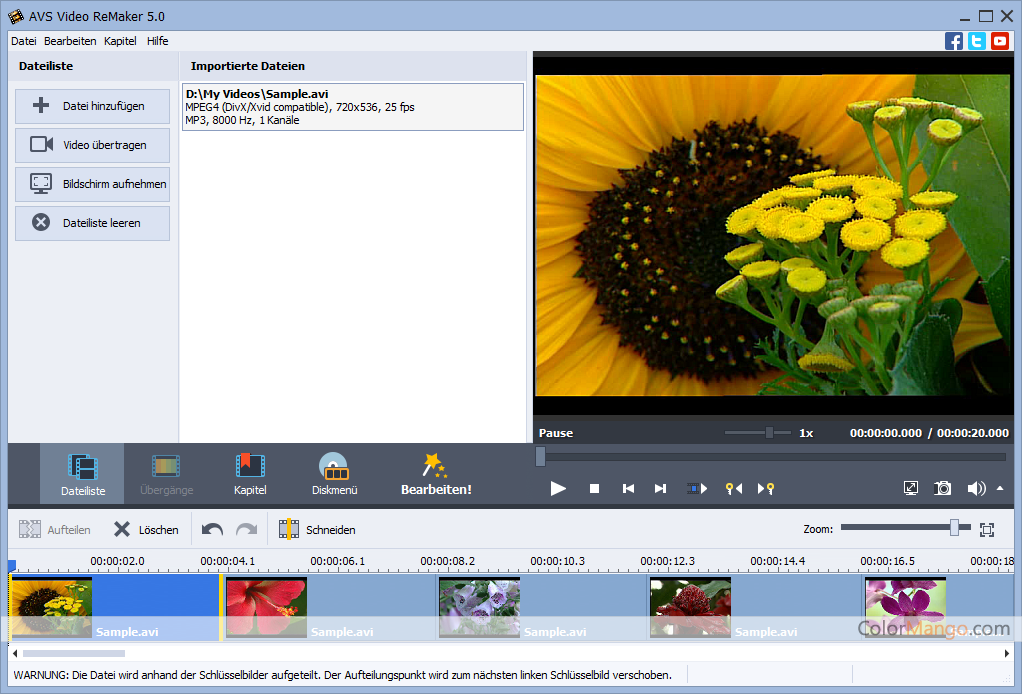Open the Kapitel menu
1022x694 pixels.
click(120, 41)
